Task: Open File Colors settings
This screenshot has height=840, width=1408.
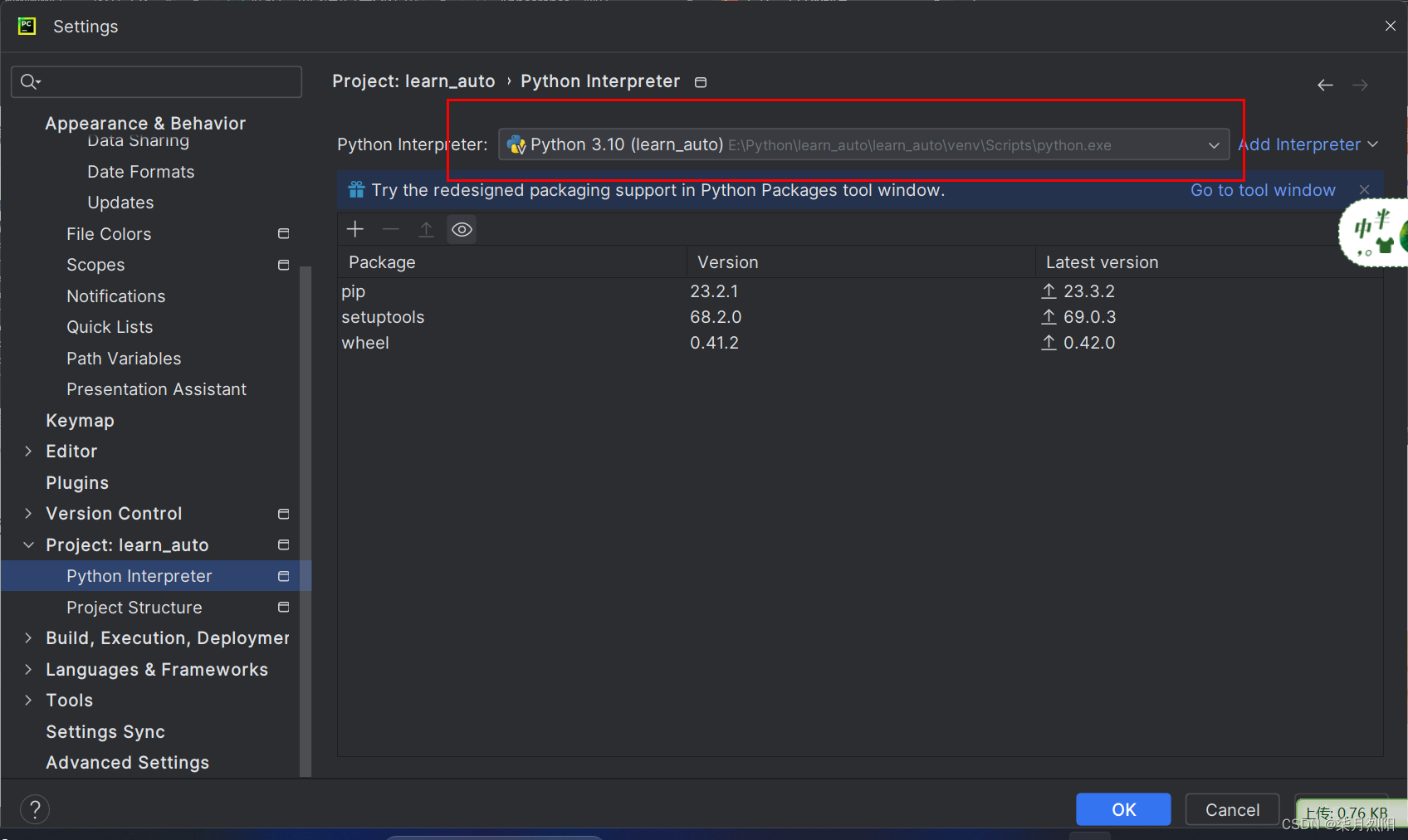Action: [x=109, y=234]
